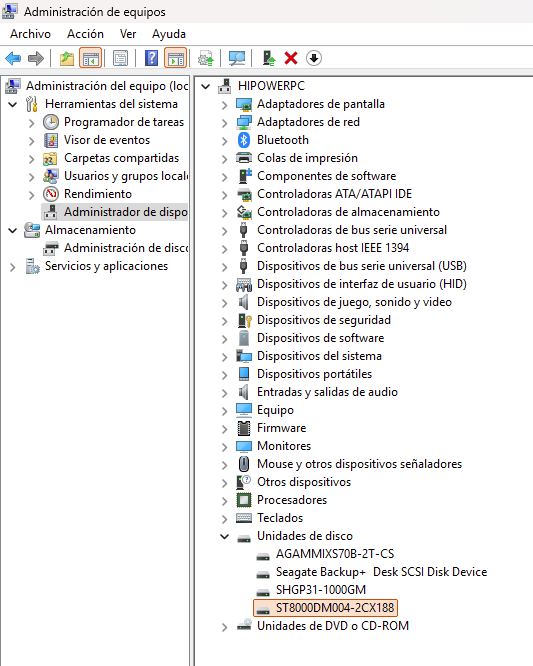This screenshot has width=533, height=666.
Task: Expand the Bluetooth category chevron
Action: [224, 141]
